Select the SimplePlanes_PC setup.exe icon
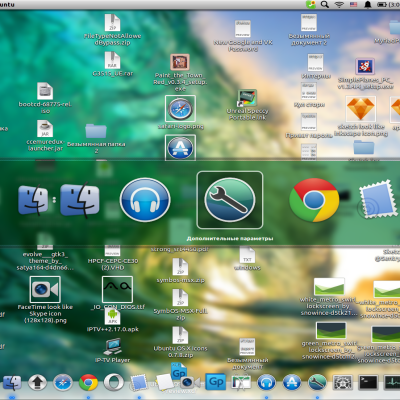Screen dimensions: 400x400 point(365,74)
